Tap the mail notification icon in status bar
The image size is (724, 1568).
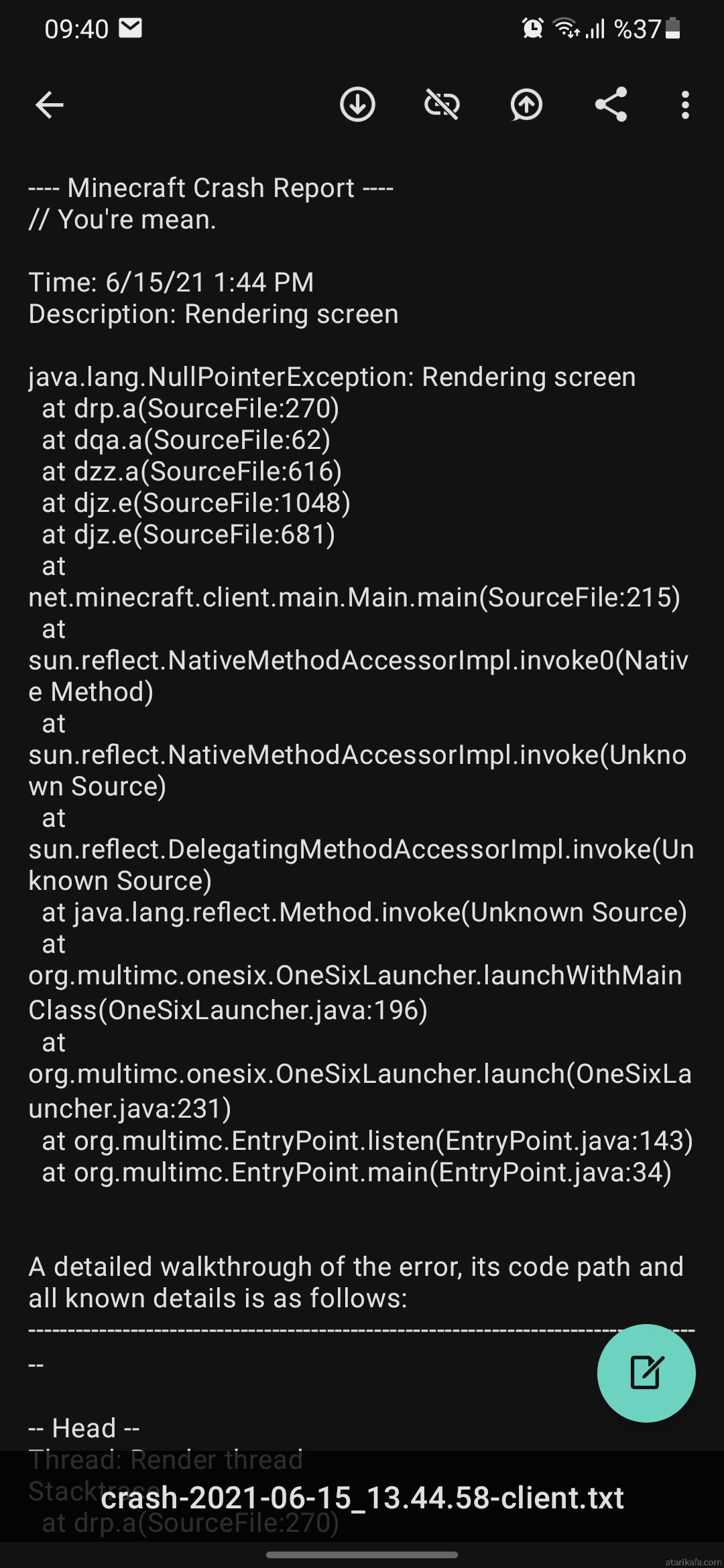point(130,28)
